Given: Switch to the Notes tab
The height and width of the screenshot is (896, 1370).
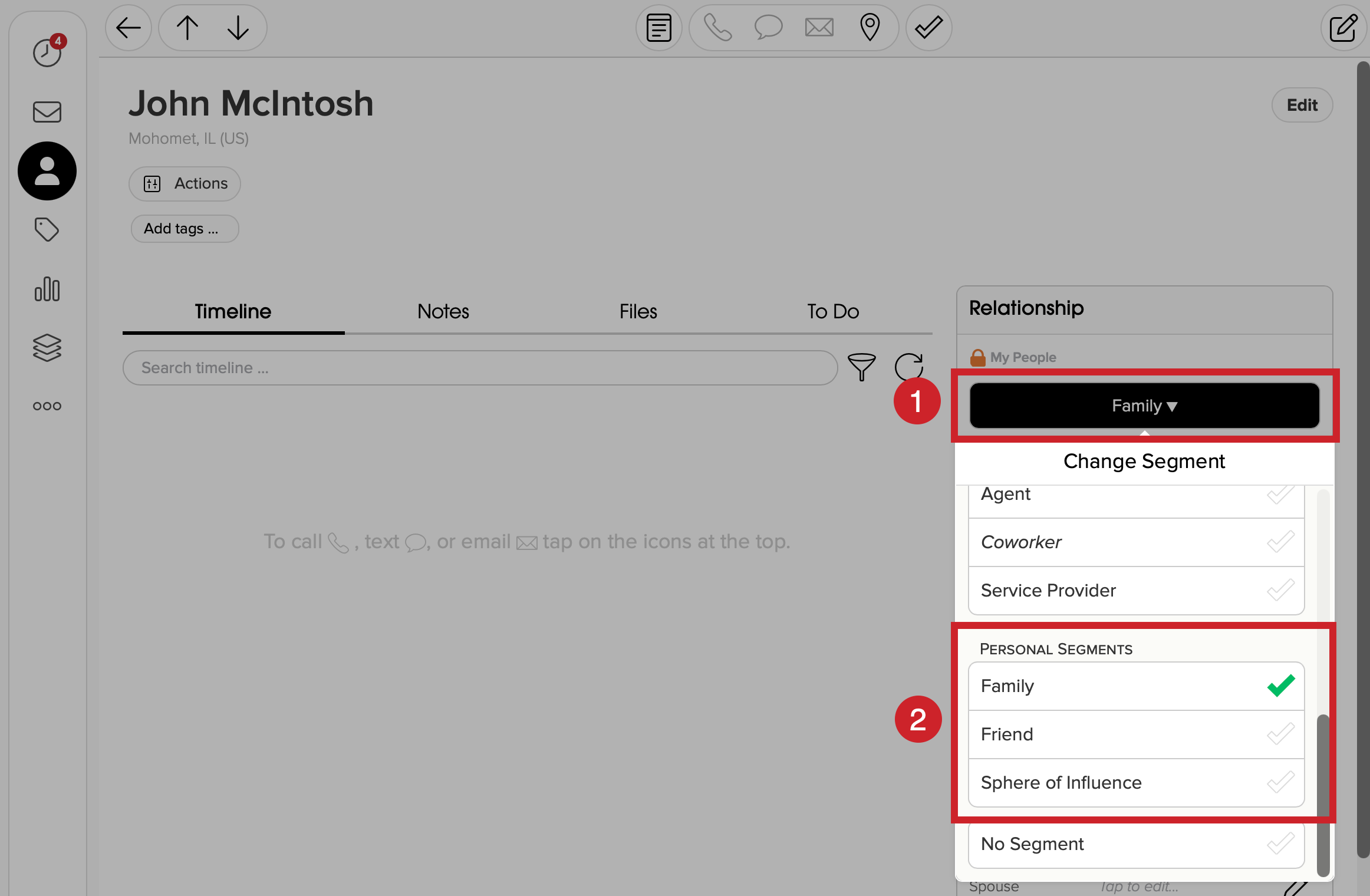Looking at the screenshot, I should (443, 311).
